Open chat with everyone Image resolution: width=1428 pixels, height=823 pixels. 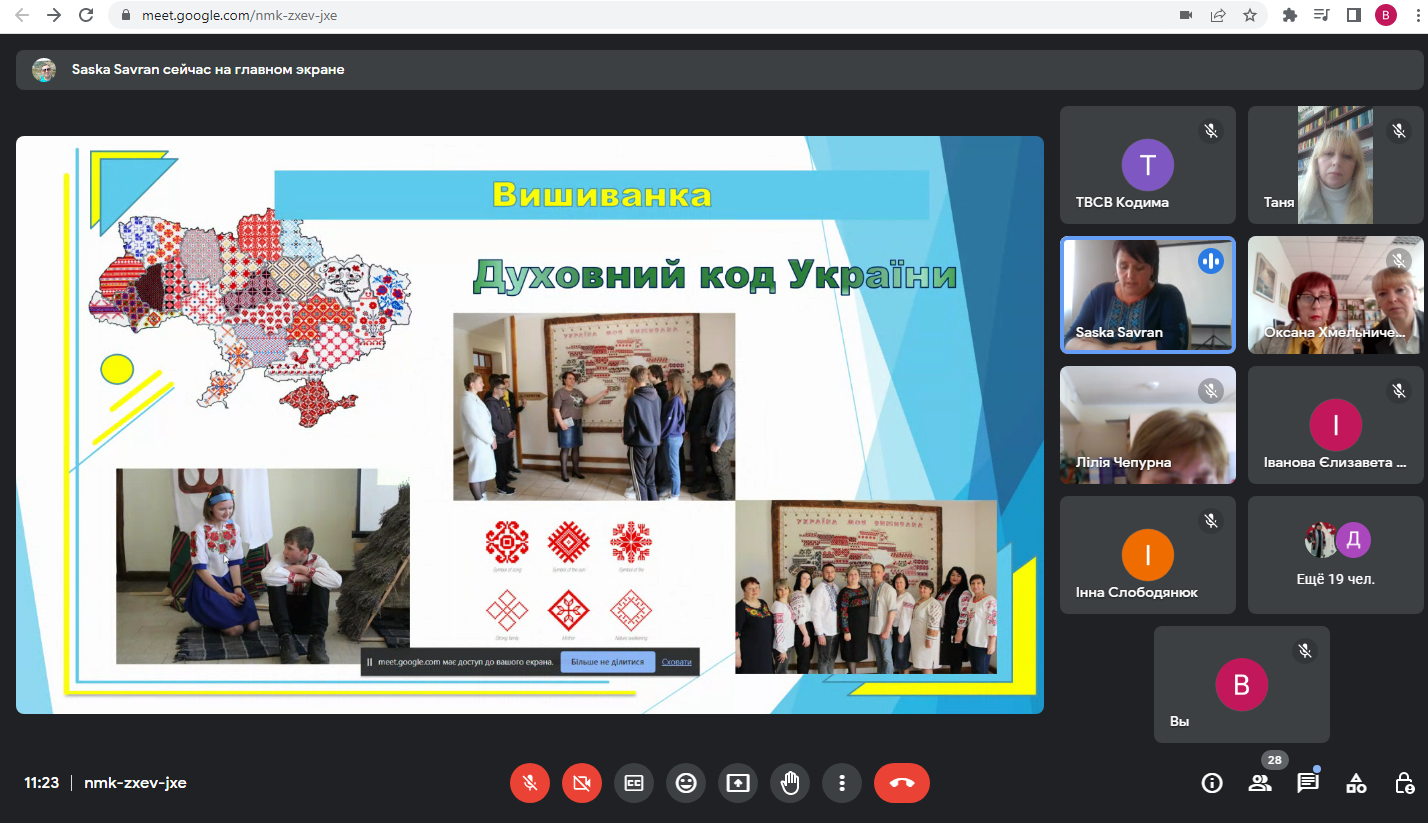click(x=1308, y=783)
